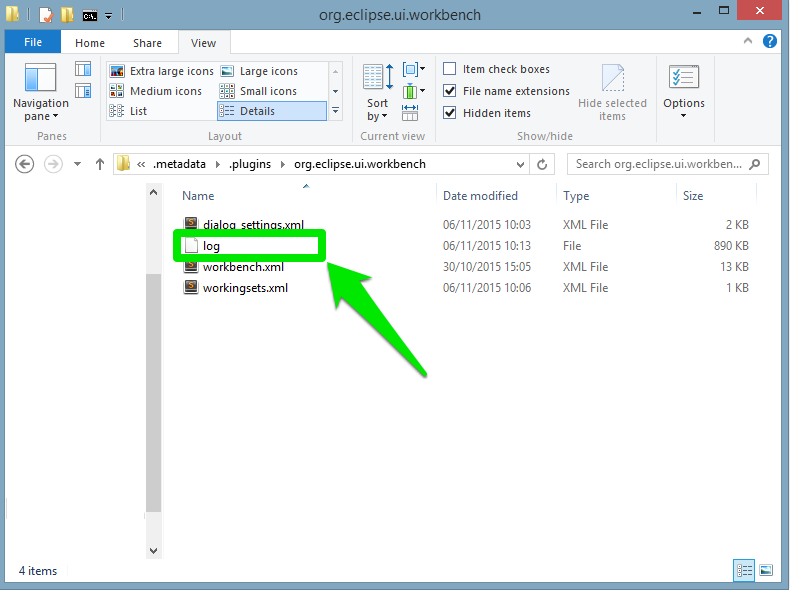Image resolution: width=790 pixels, height=590 pixels.
Task: Switch to the Share tab
Action: pos(147,43)
